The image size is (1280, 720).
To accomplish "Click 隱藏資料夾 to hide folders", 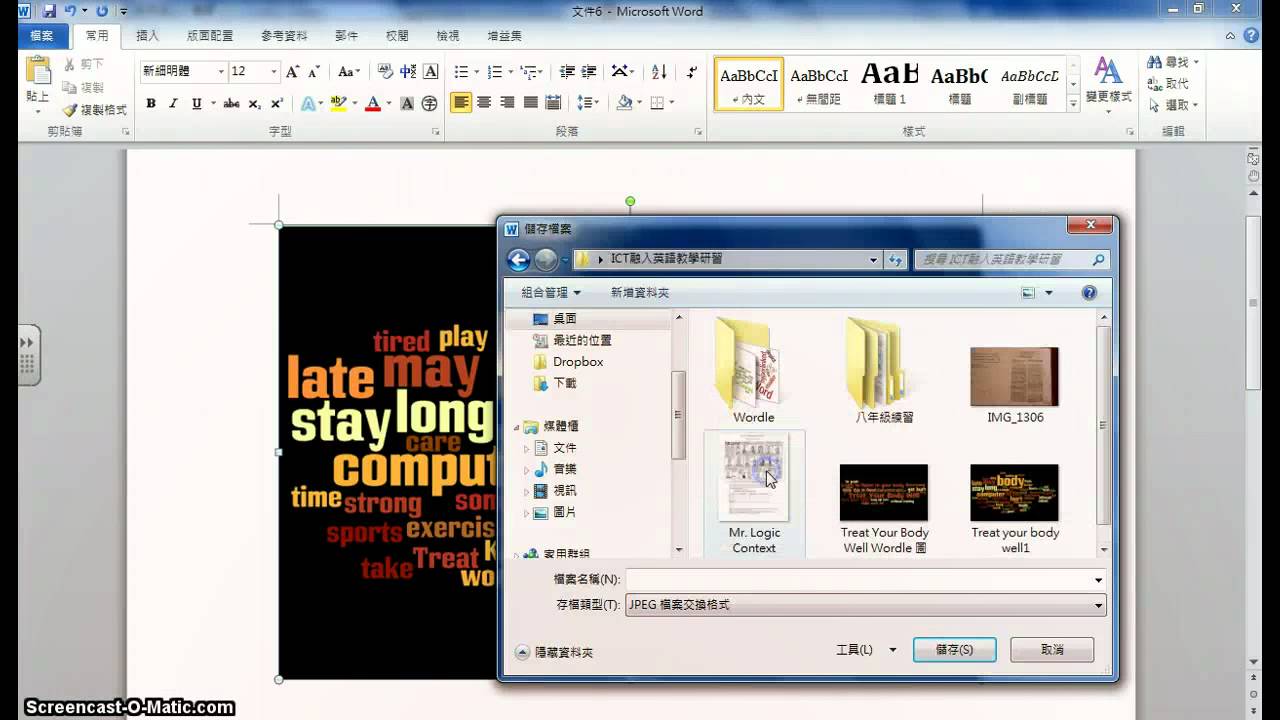I will coord(553,652).
